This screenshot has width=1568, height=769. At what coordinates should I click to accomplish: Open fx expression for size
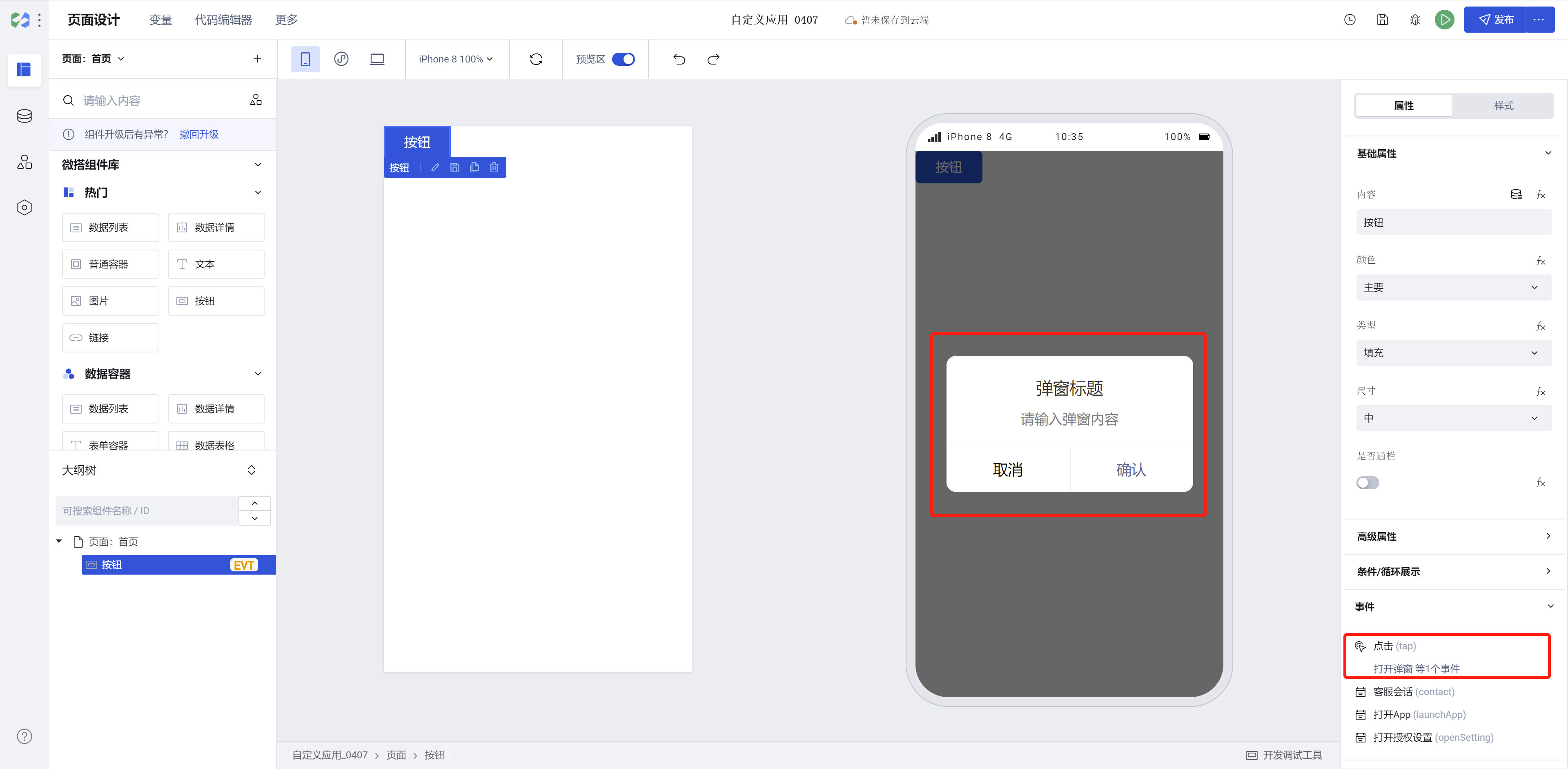[x=1541, y=391]
